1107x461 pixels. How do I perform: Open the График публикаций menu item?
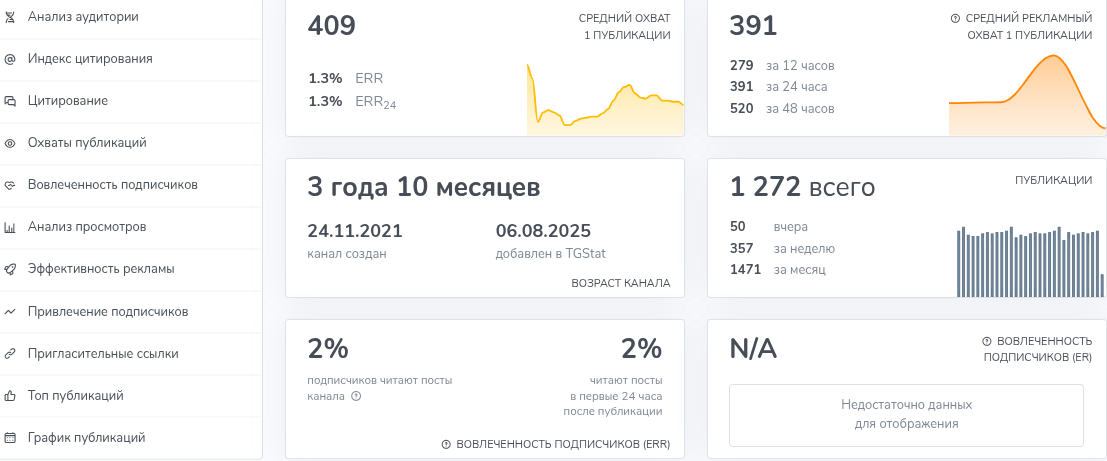pos(131,438)
